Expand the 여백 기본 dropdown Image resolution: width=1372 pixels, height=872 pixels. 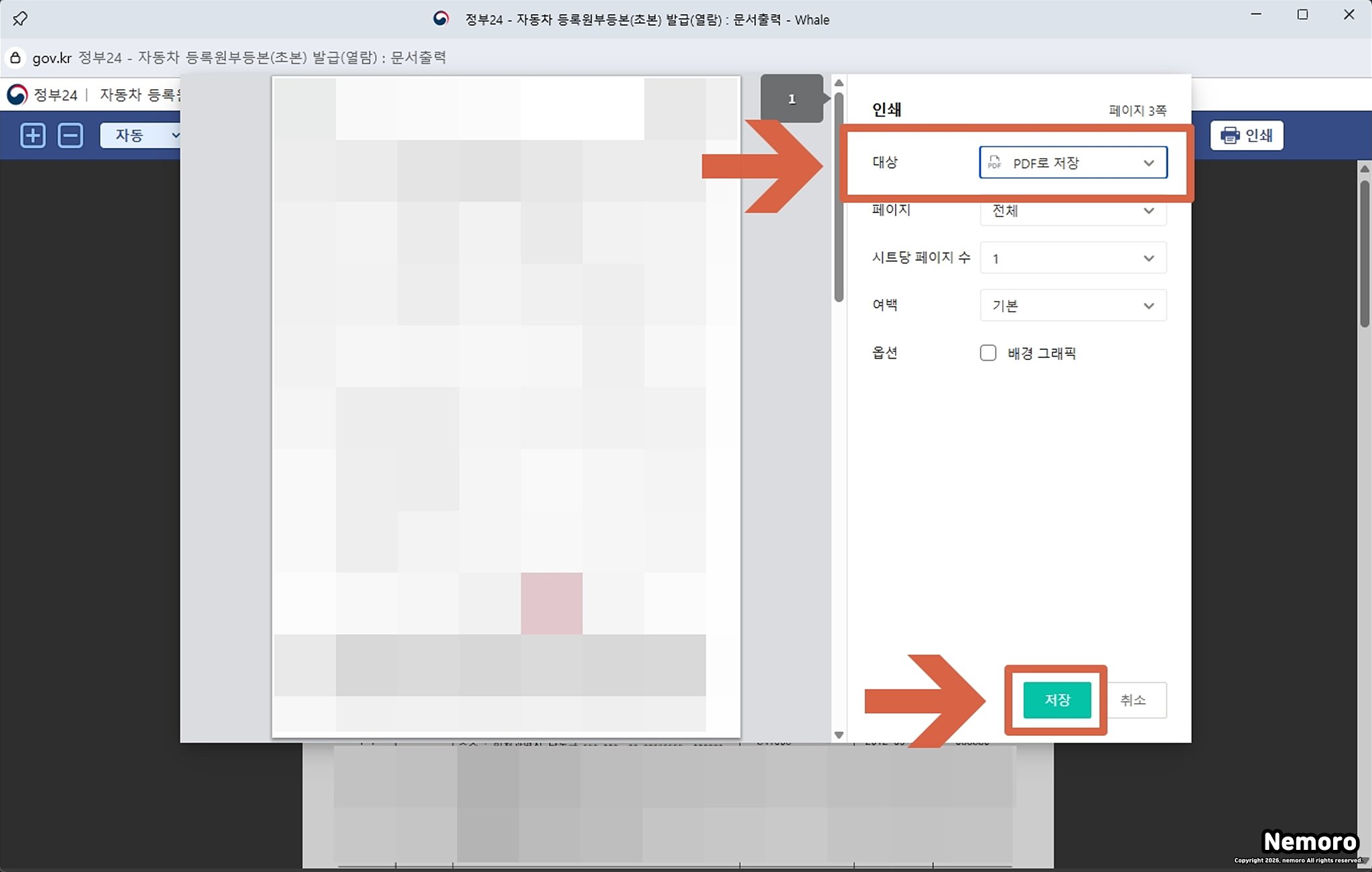pos(1073,306)
